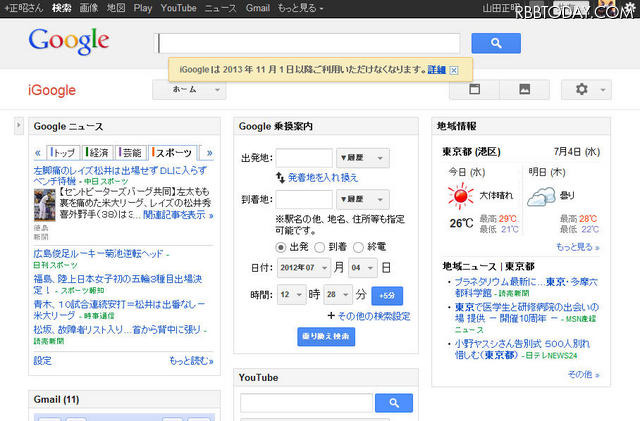Go to previous news tabs arrow
The height and width of the screenshot is (421, 640).
[38, 153]
